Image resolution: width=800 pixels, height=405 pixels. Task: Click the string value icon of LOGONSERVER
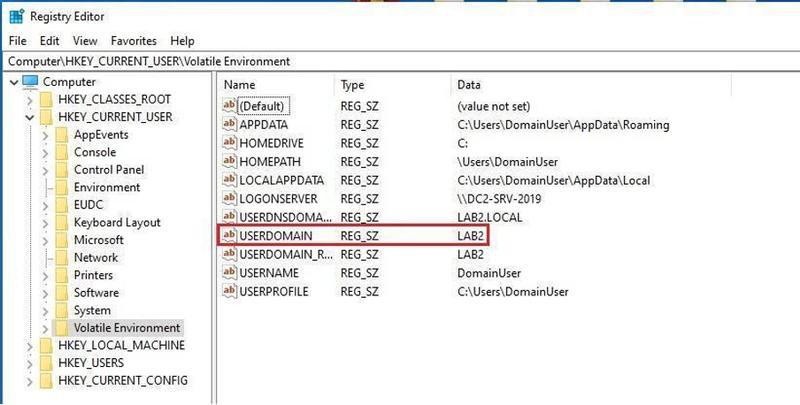coord(230,198)
